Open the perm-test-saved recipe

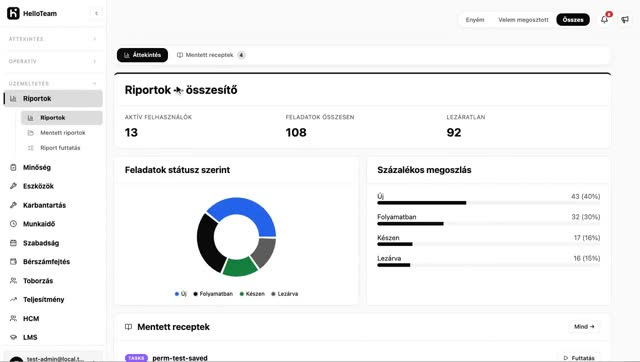pyautogui.click(x=180, y=358)
